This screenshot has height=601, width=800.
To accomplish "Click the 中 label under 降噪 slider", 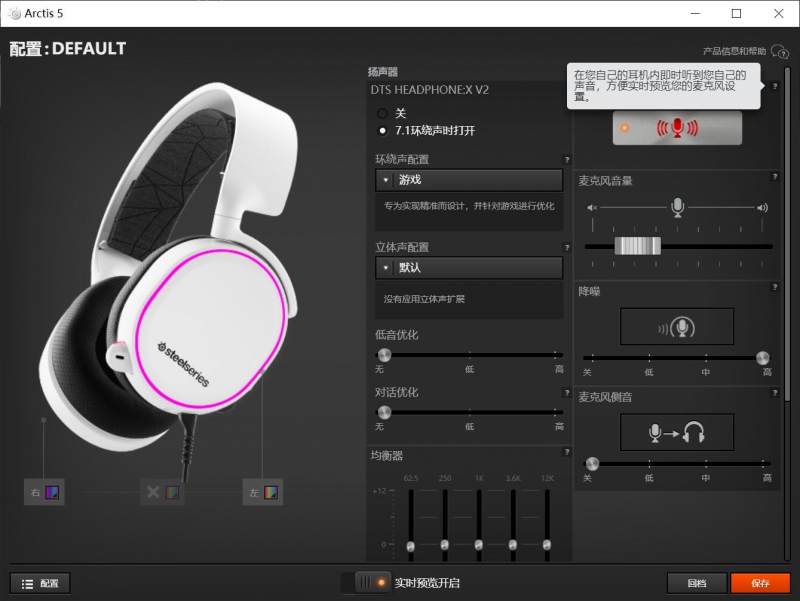I will click(706, 372).
